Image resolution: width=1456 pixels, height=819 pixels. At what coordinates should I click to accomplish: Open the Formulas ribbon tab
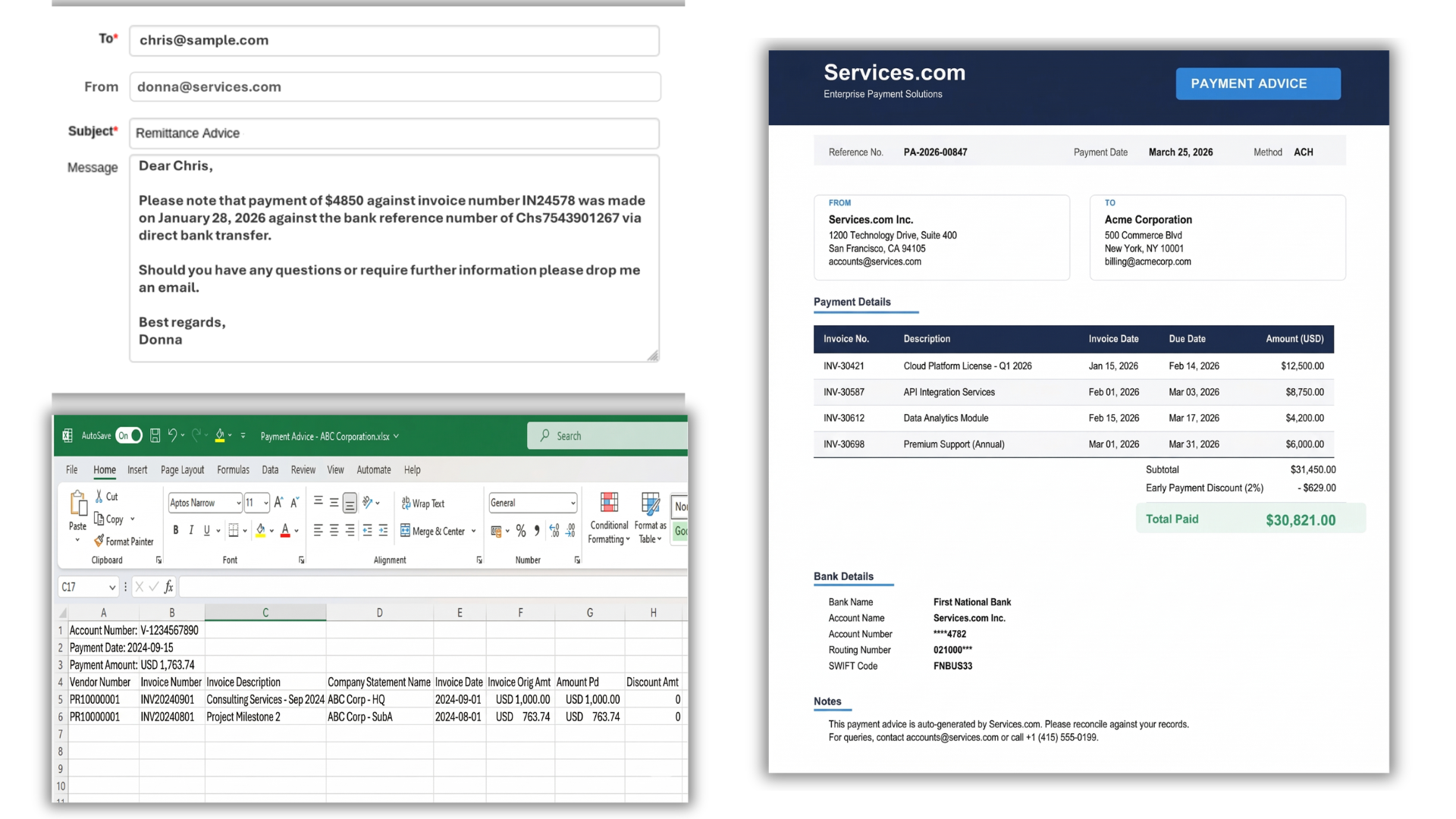point(233,470)
